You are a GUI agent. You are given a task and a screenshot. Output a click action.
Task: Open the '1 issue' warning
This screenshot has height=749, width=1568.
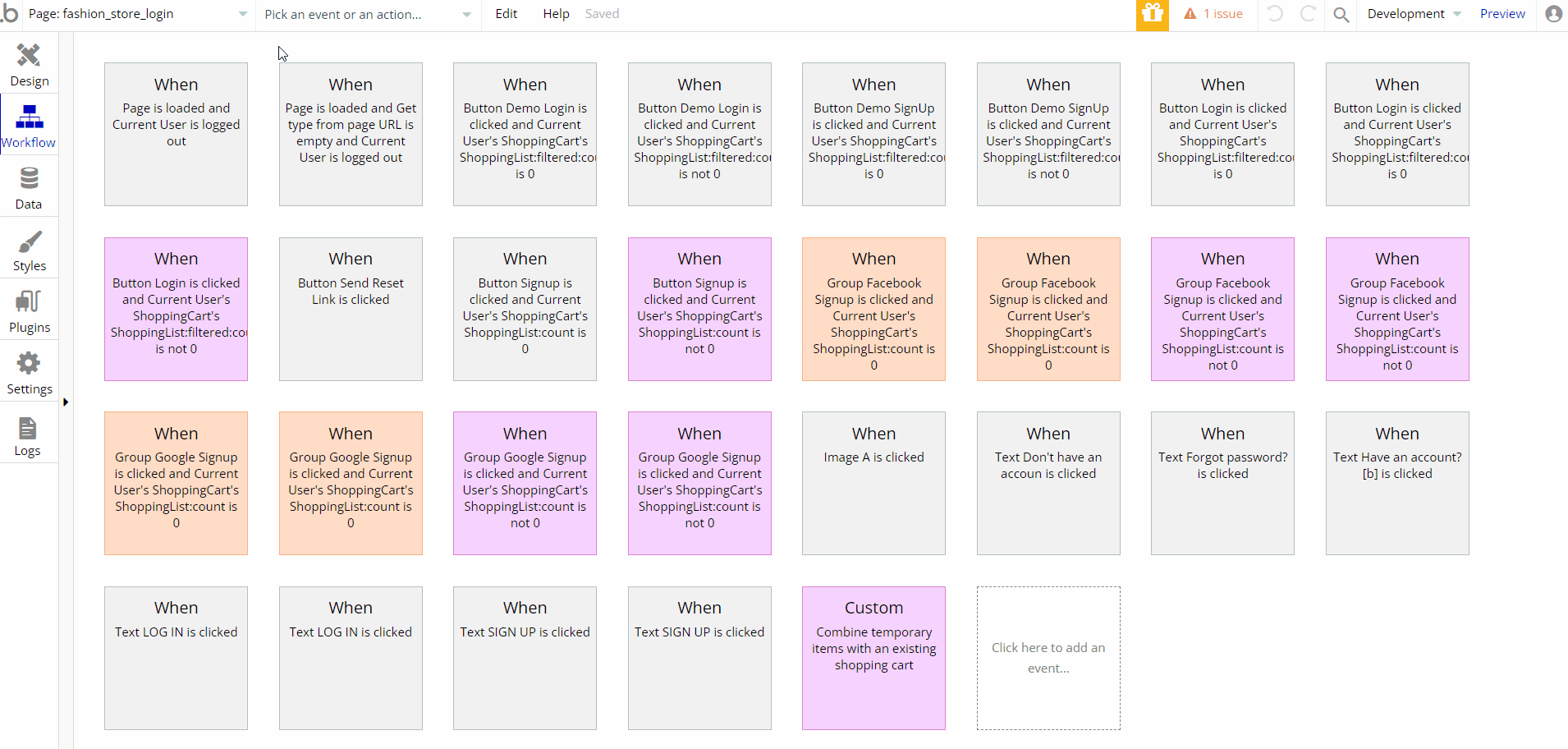(x=1213, y=14)
